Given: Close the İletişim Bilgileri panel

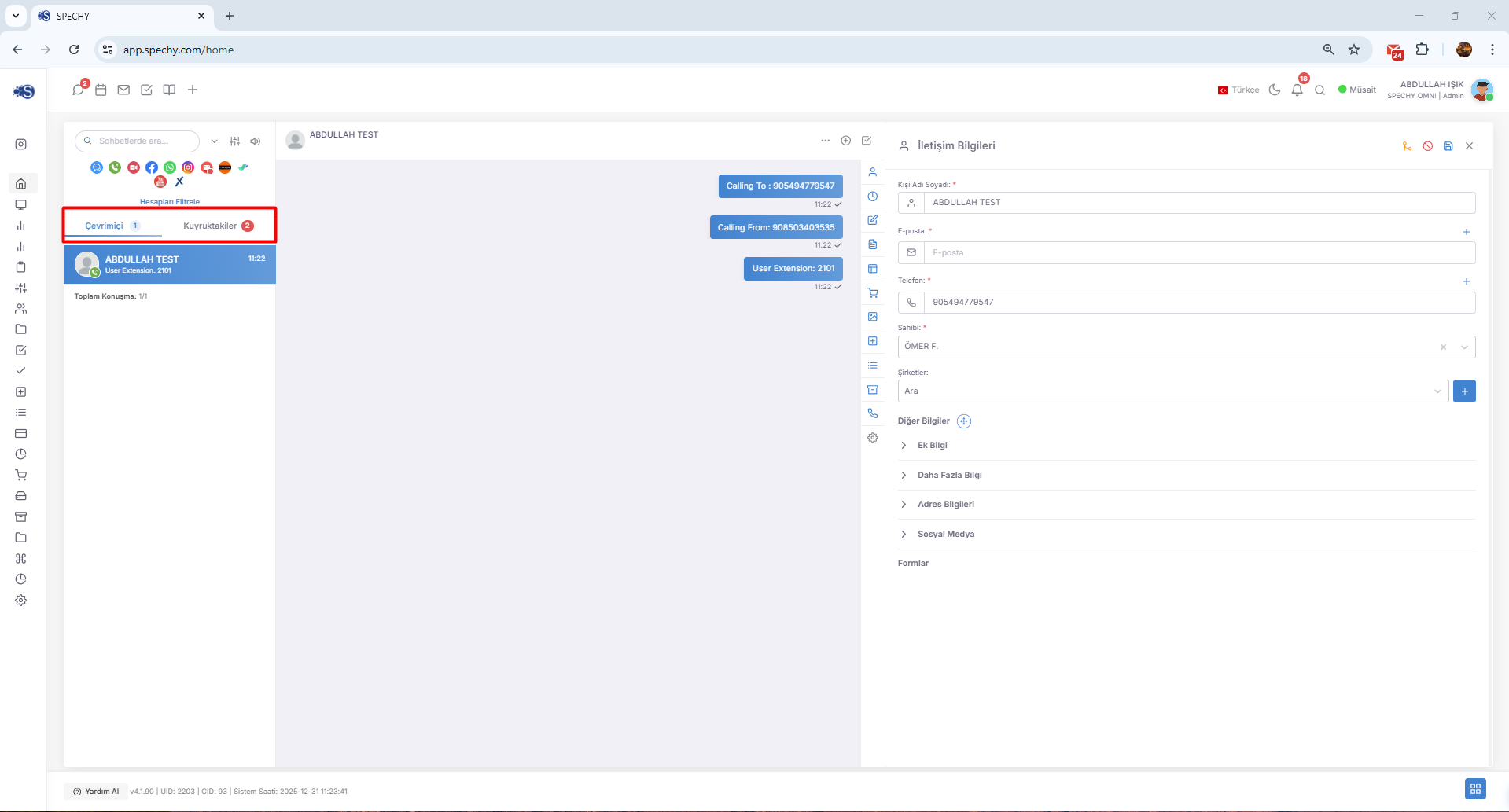Looking at the screenshot, I should coord(1469,146).
